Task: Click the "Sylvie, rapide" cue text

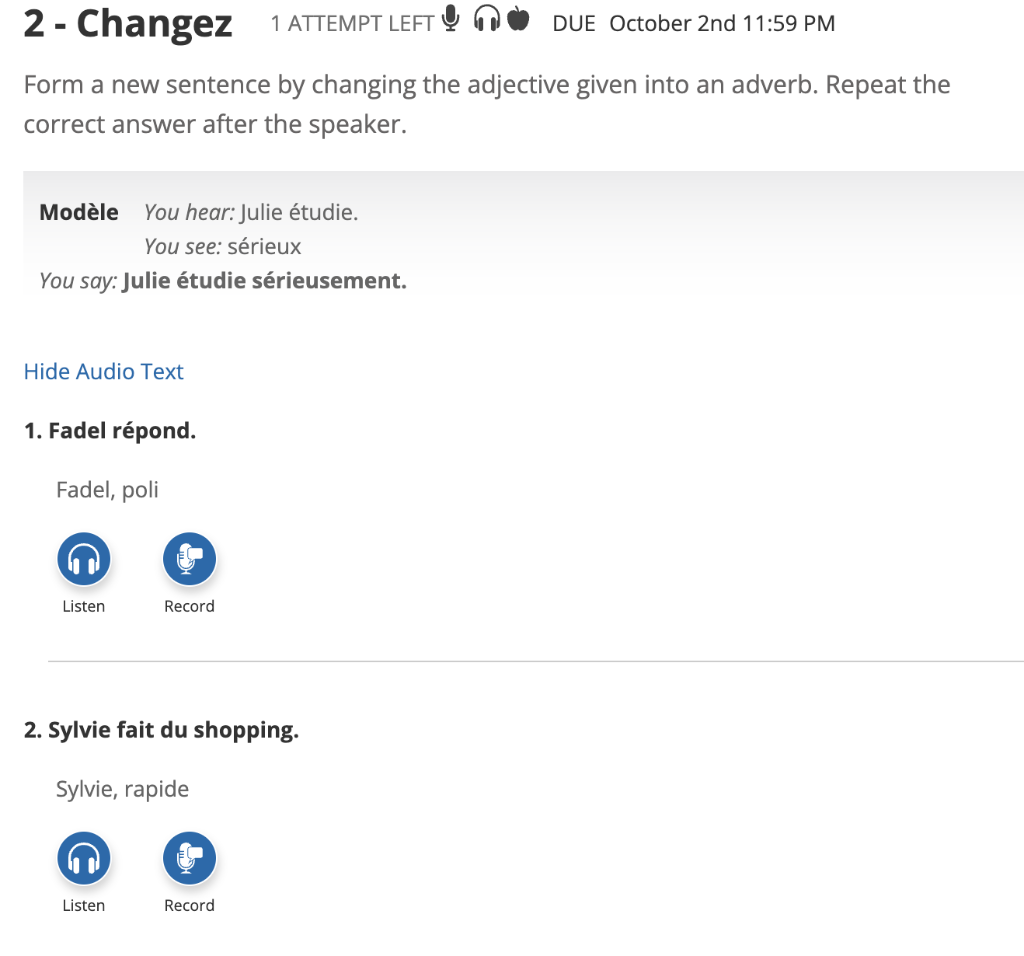Action: pos(122,789)
